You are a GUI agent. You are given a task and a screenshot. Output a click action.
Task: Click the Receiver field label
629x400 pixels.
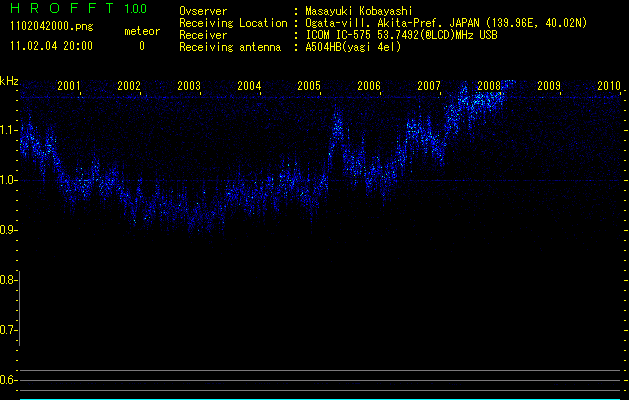pyautogui.click(x=203, y=35)
